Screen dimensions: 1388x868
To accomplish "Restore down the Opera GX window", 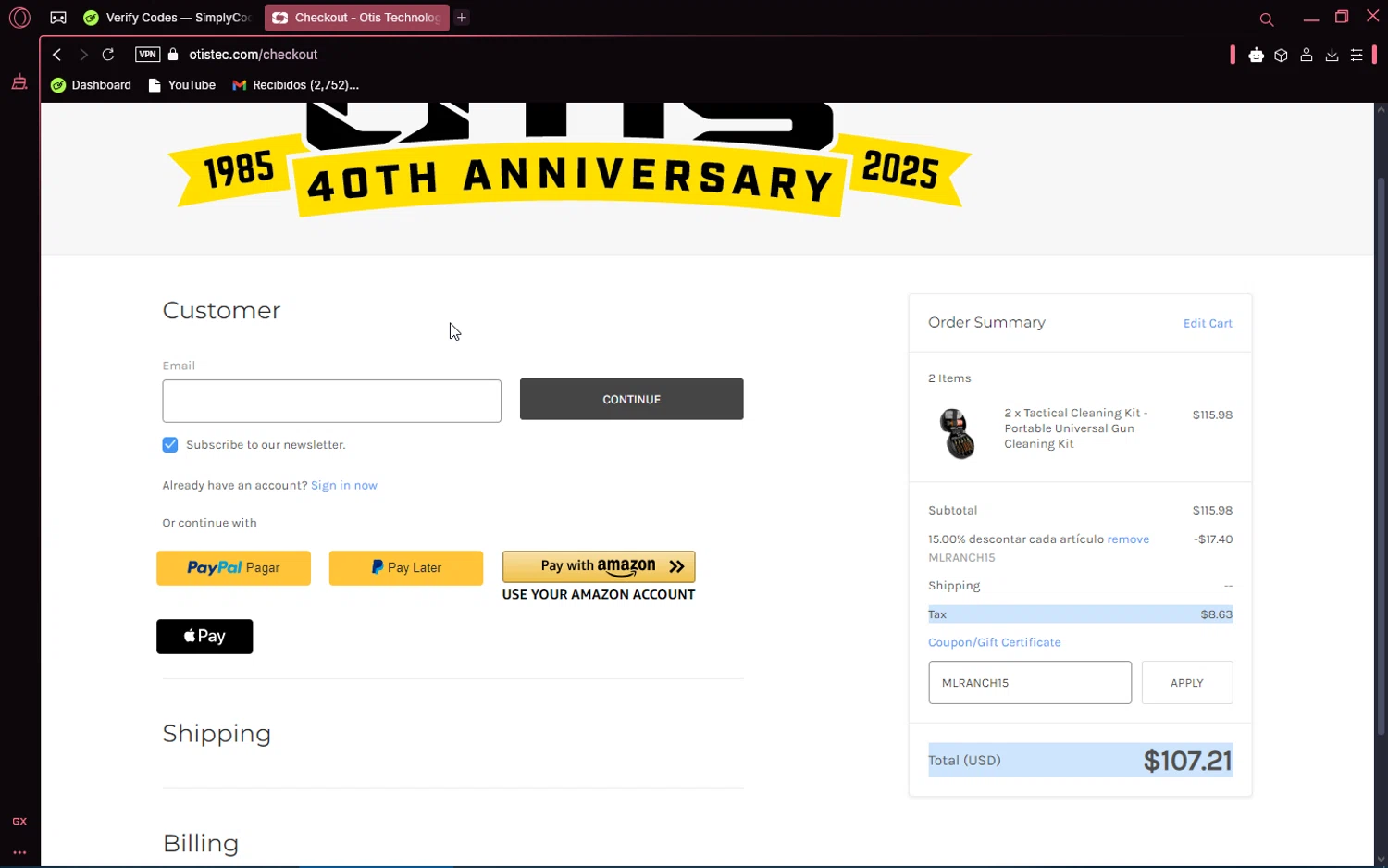I will (1342, 17).
